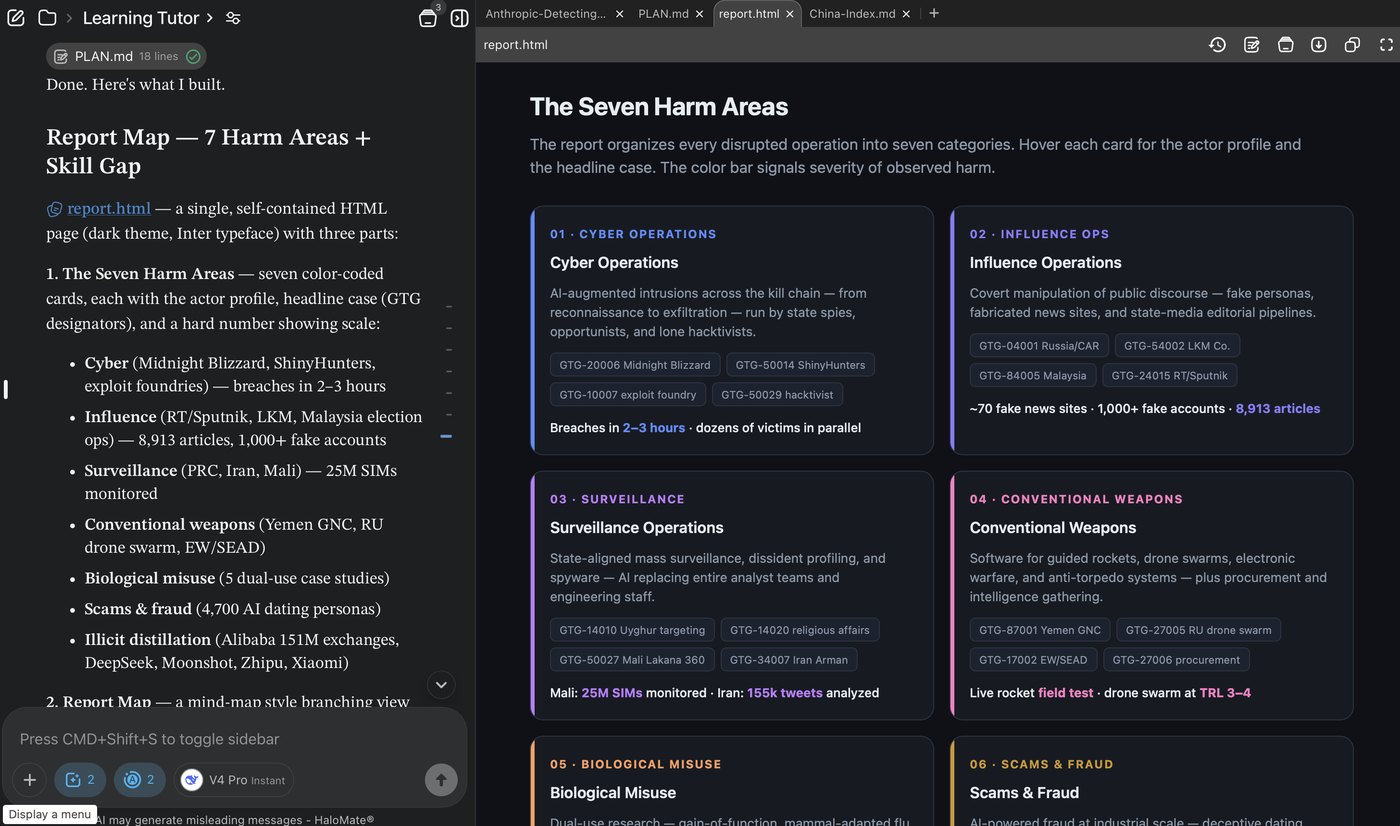Click the "2–3 hours" highlighted figure
This screenshot has width=1400, height=826.
[x=654, y=428]
